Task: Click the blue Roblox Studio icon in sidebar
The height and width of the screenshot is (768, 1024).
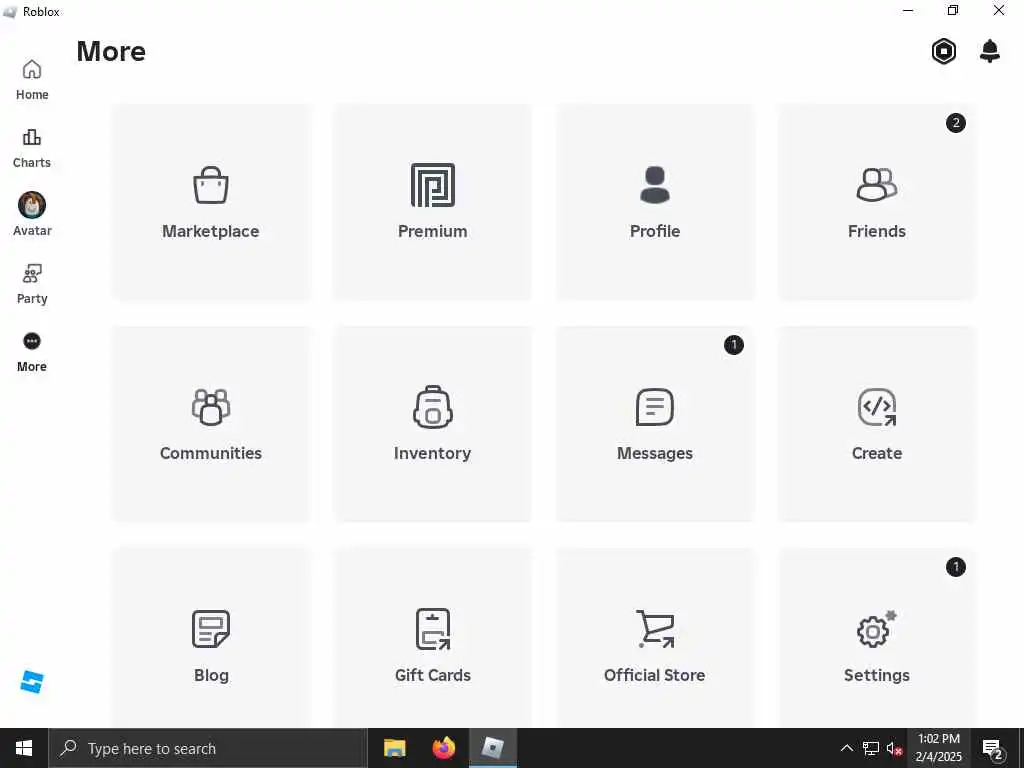Action: (x=32, y=682)
